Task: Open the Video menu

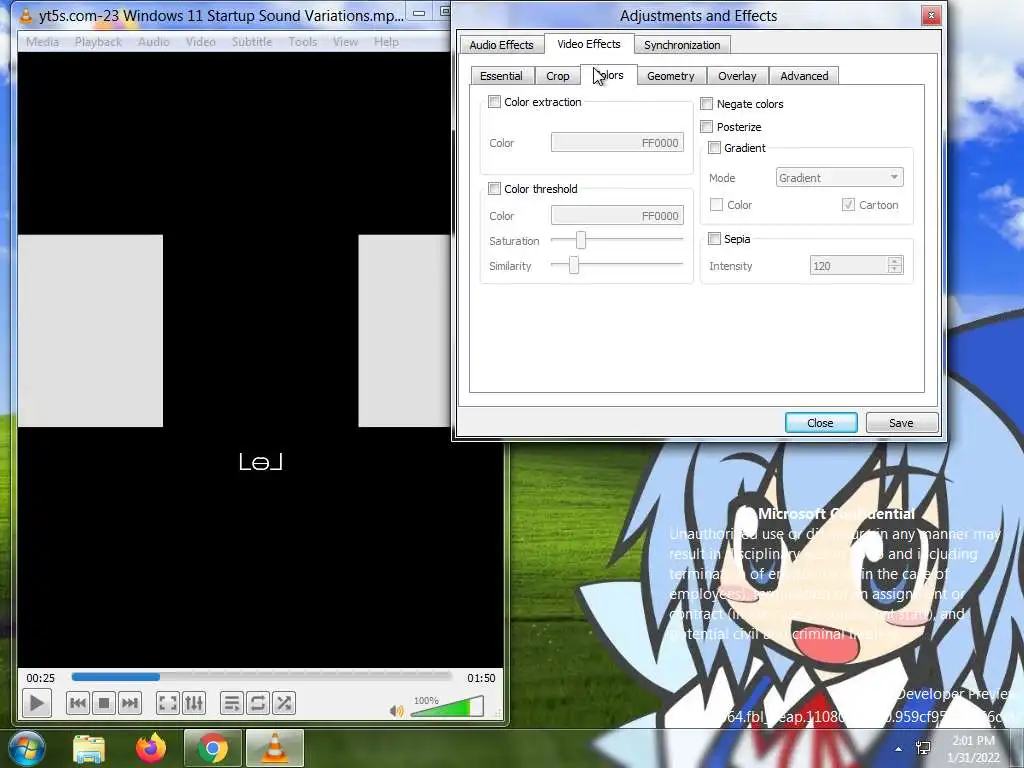Action: (200, 42)
